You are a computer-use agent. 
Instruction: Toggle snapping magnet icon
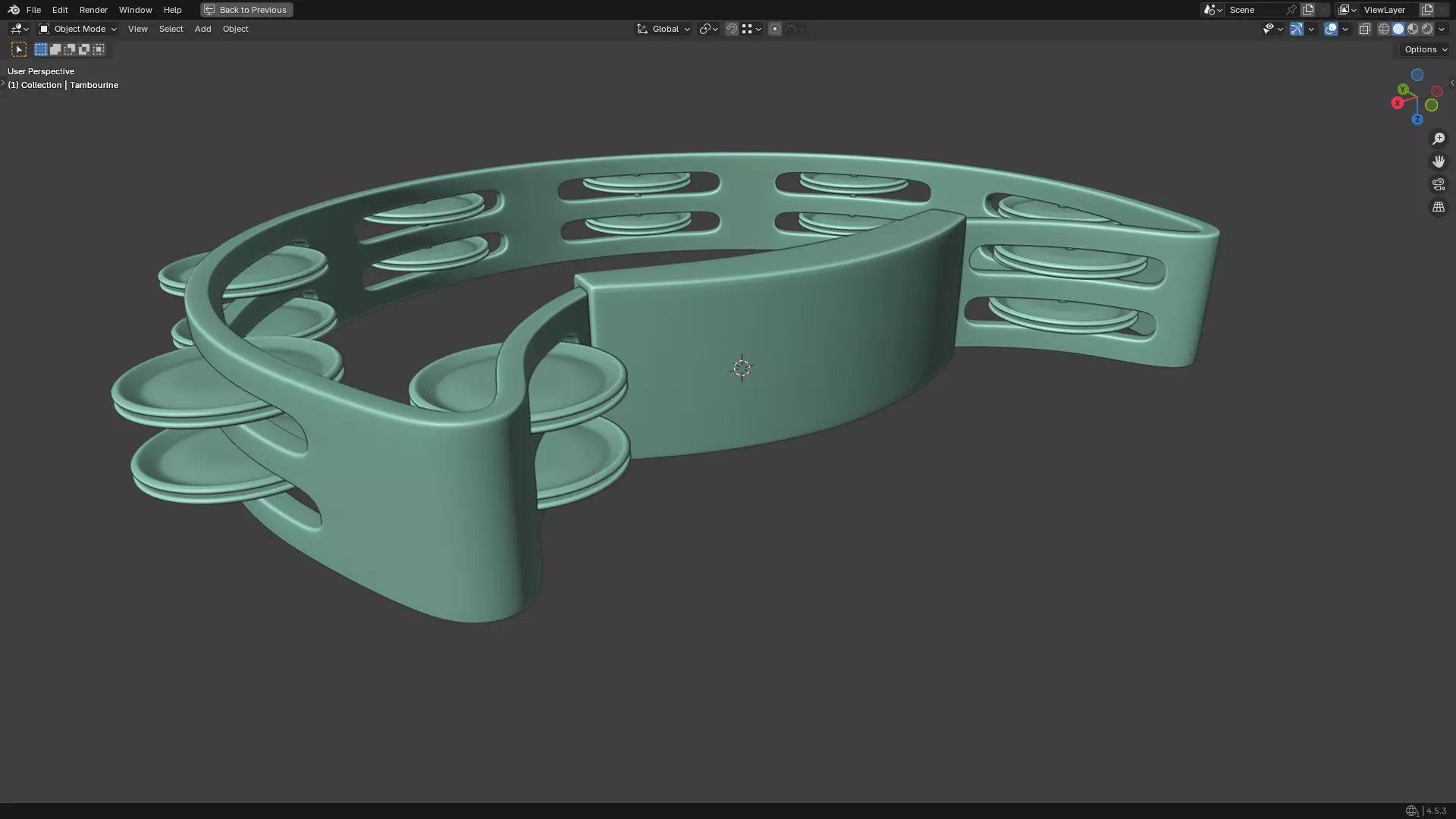tap(732, 29)
